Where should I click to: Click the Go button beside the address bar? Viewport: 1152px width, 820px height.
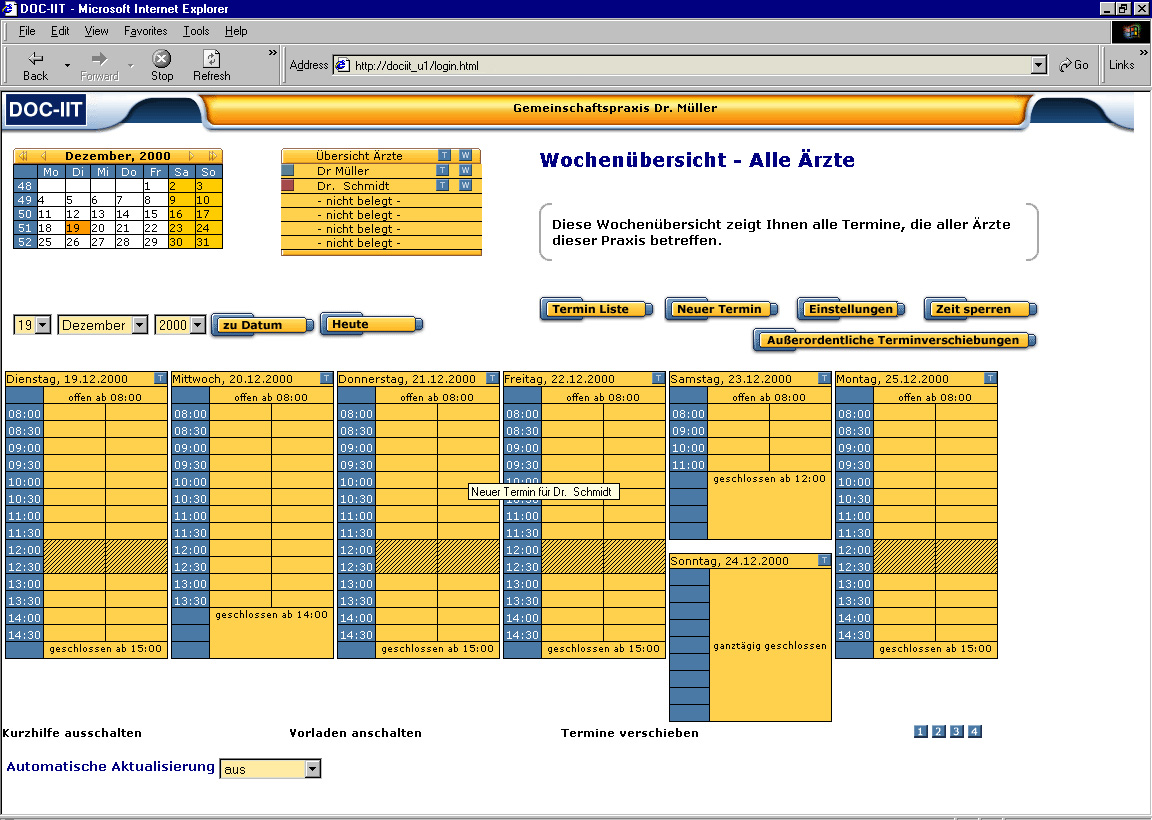point(1074,65)
